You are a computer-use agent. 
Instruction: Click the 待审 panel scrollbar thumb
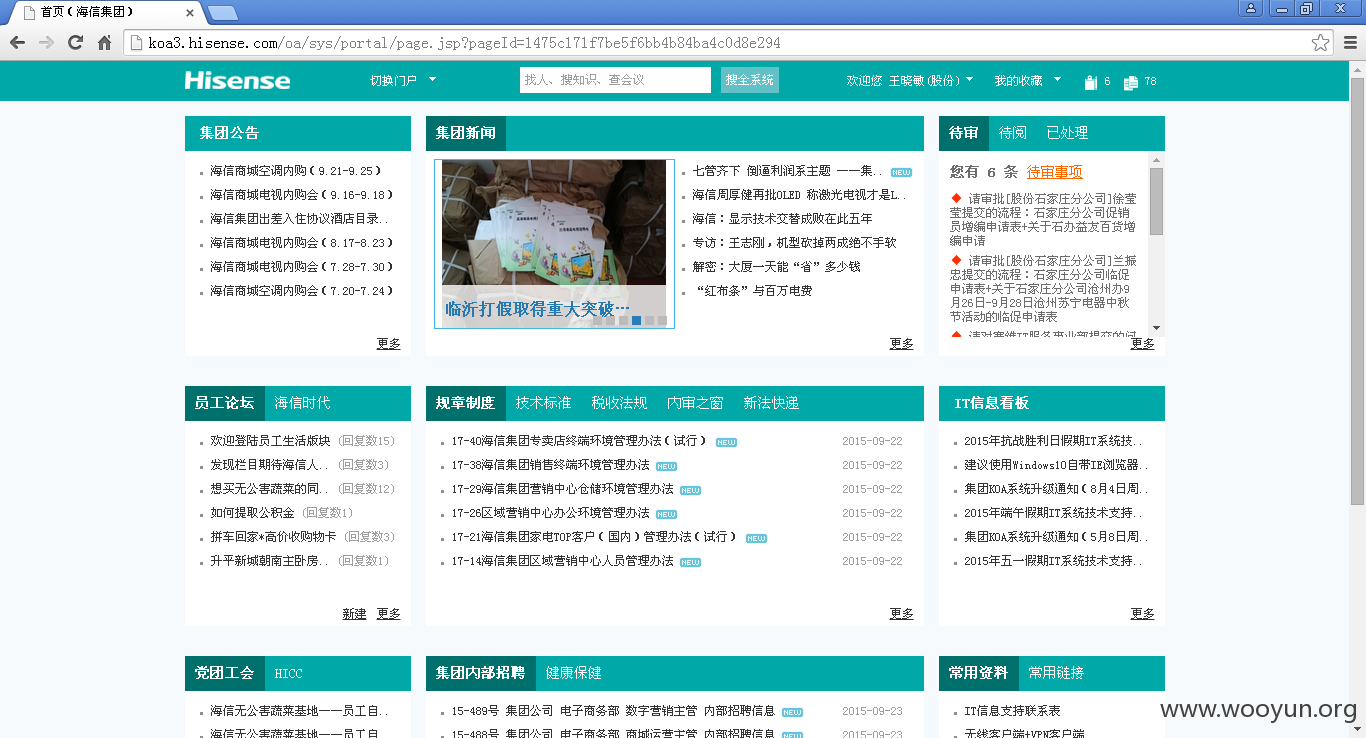click(1156, 201)
